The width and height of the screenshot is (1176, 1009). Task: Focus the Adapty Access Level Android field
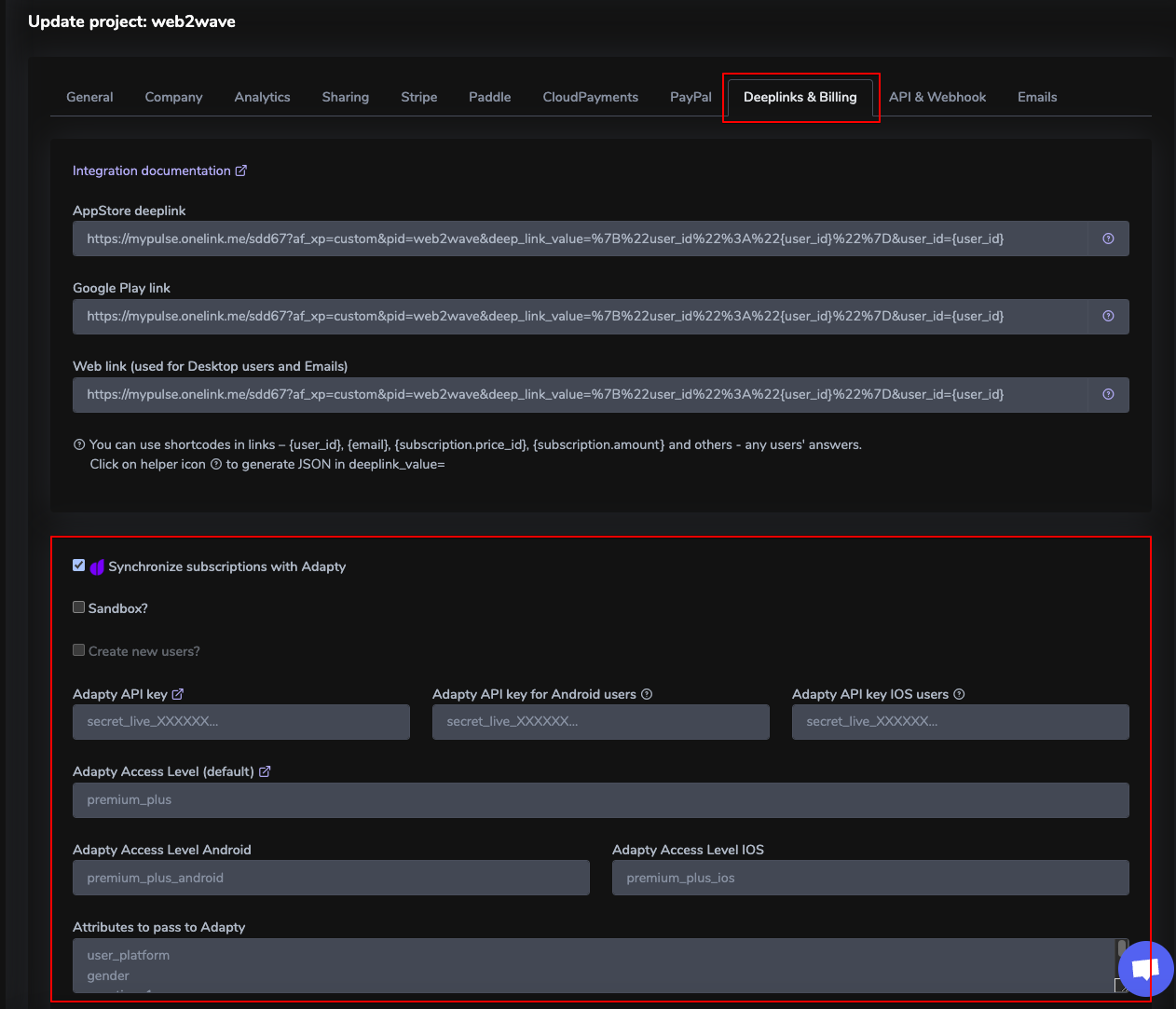point(331,878)
